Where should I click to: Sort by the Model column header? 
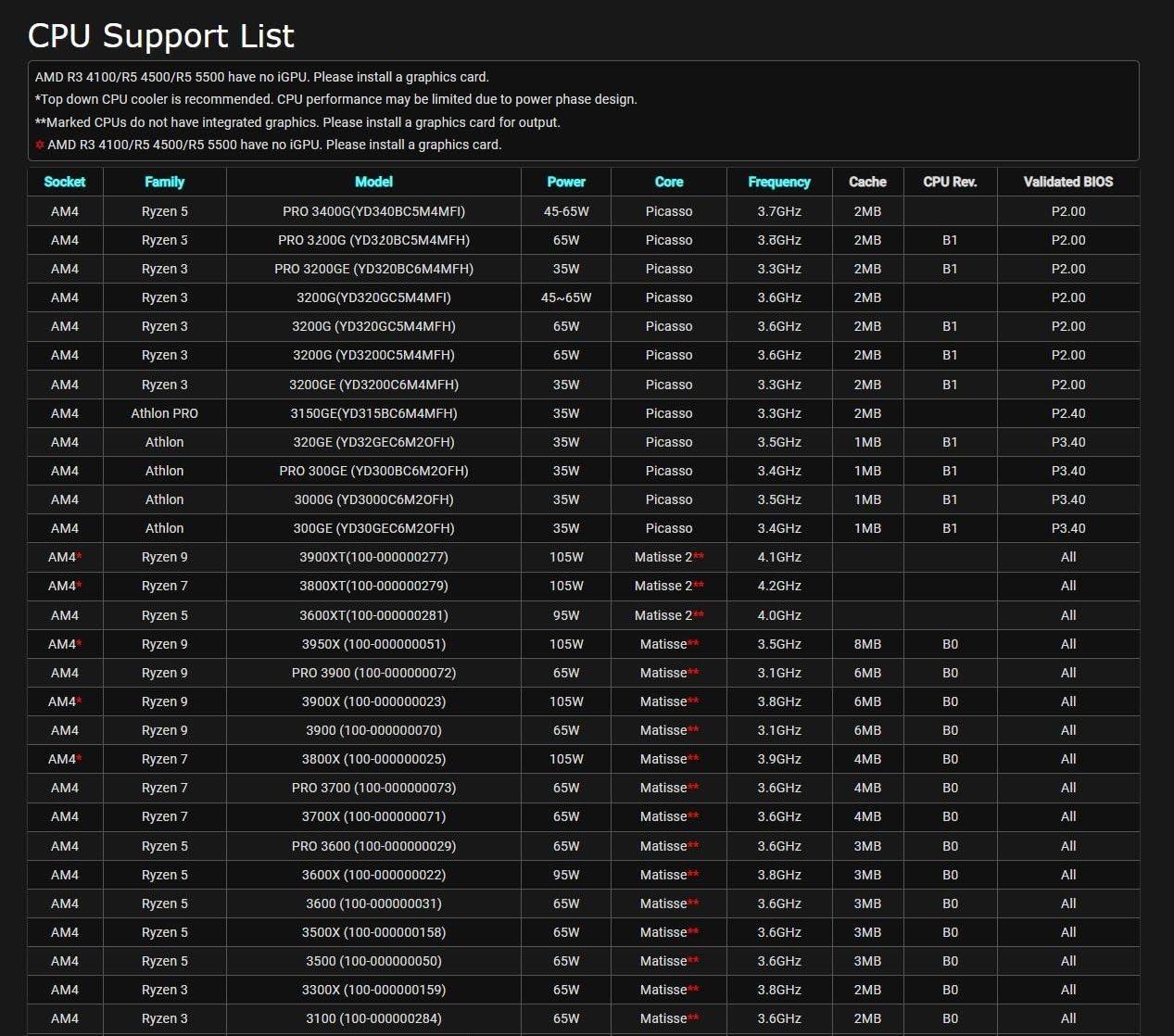pos(373,182)
